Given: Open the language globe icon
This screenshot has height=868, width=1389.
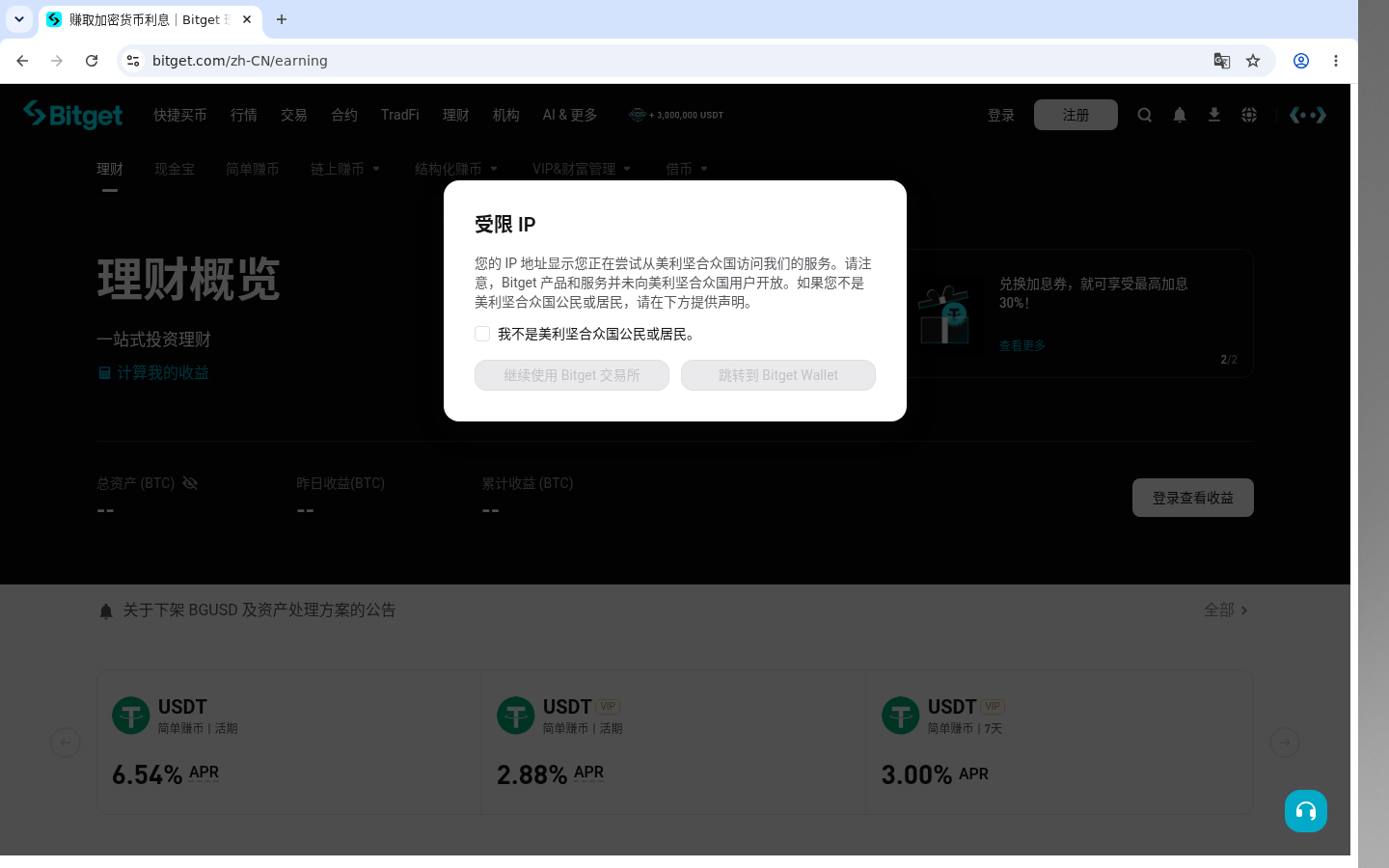Looking at the screenshot, I should (x=1249, y=115).
